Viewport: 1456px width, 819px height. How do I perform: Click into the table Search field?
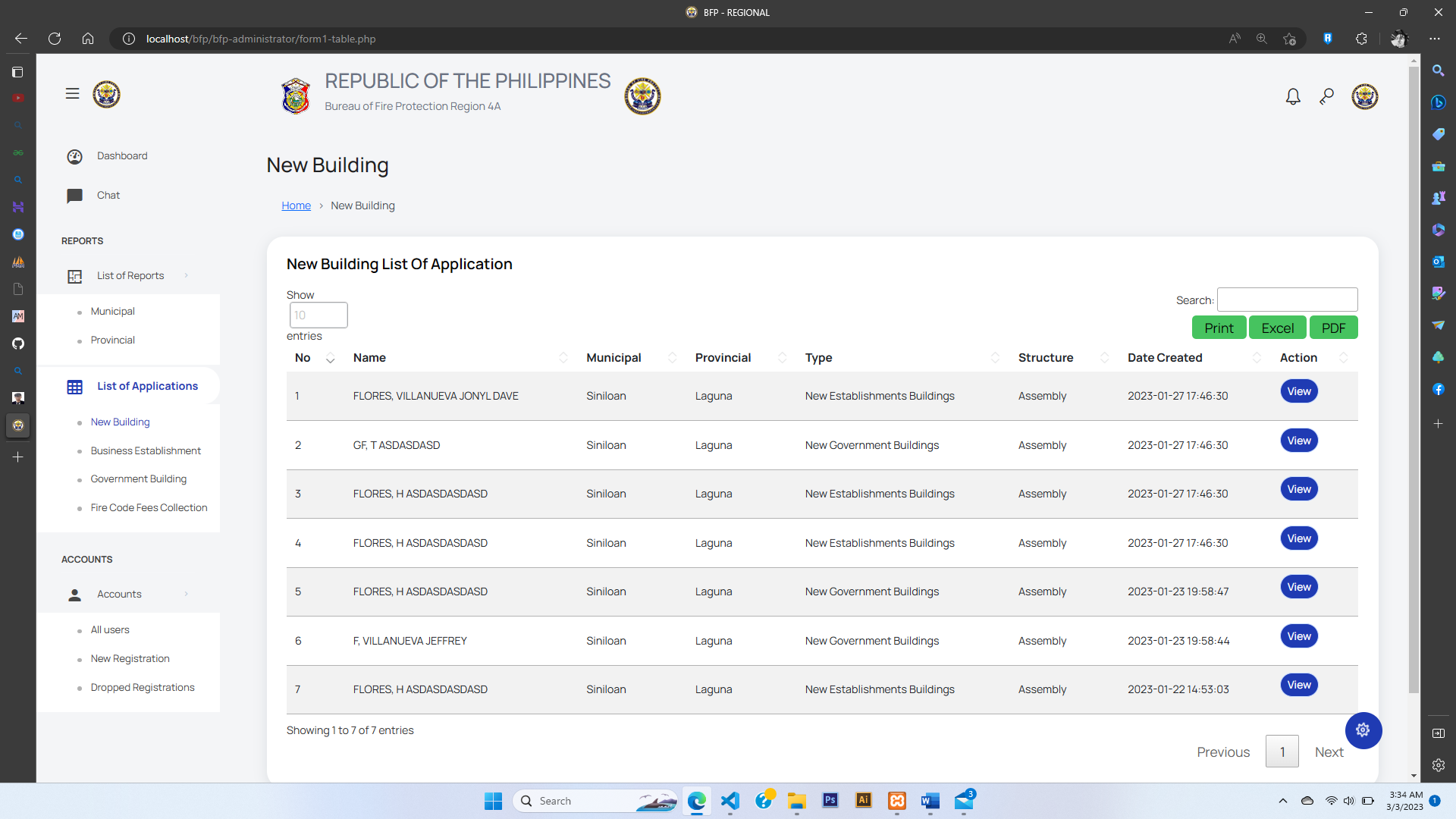click(x=1287, y=300)
